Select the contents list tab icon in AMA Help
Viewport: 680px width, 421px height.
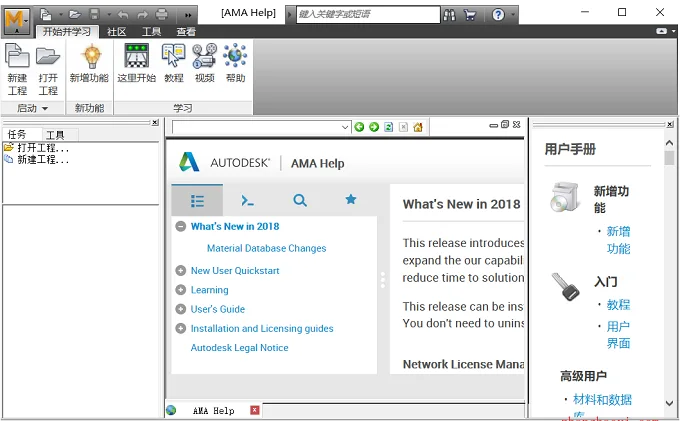point(197,200)
